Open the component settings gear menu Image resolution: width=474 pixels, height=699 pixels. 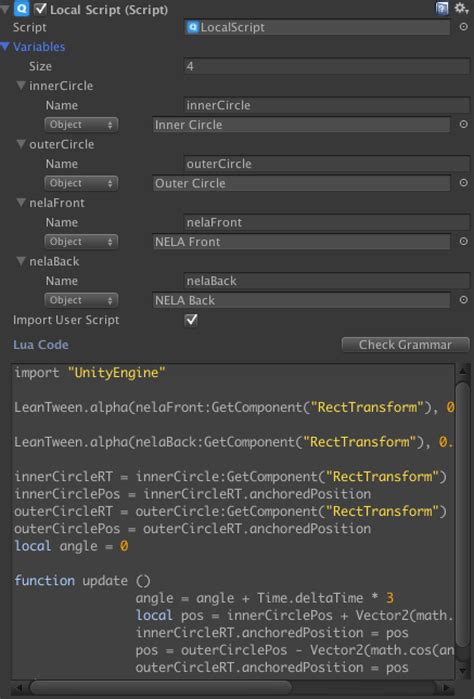click(461, 8)
